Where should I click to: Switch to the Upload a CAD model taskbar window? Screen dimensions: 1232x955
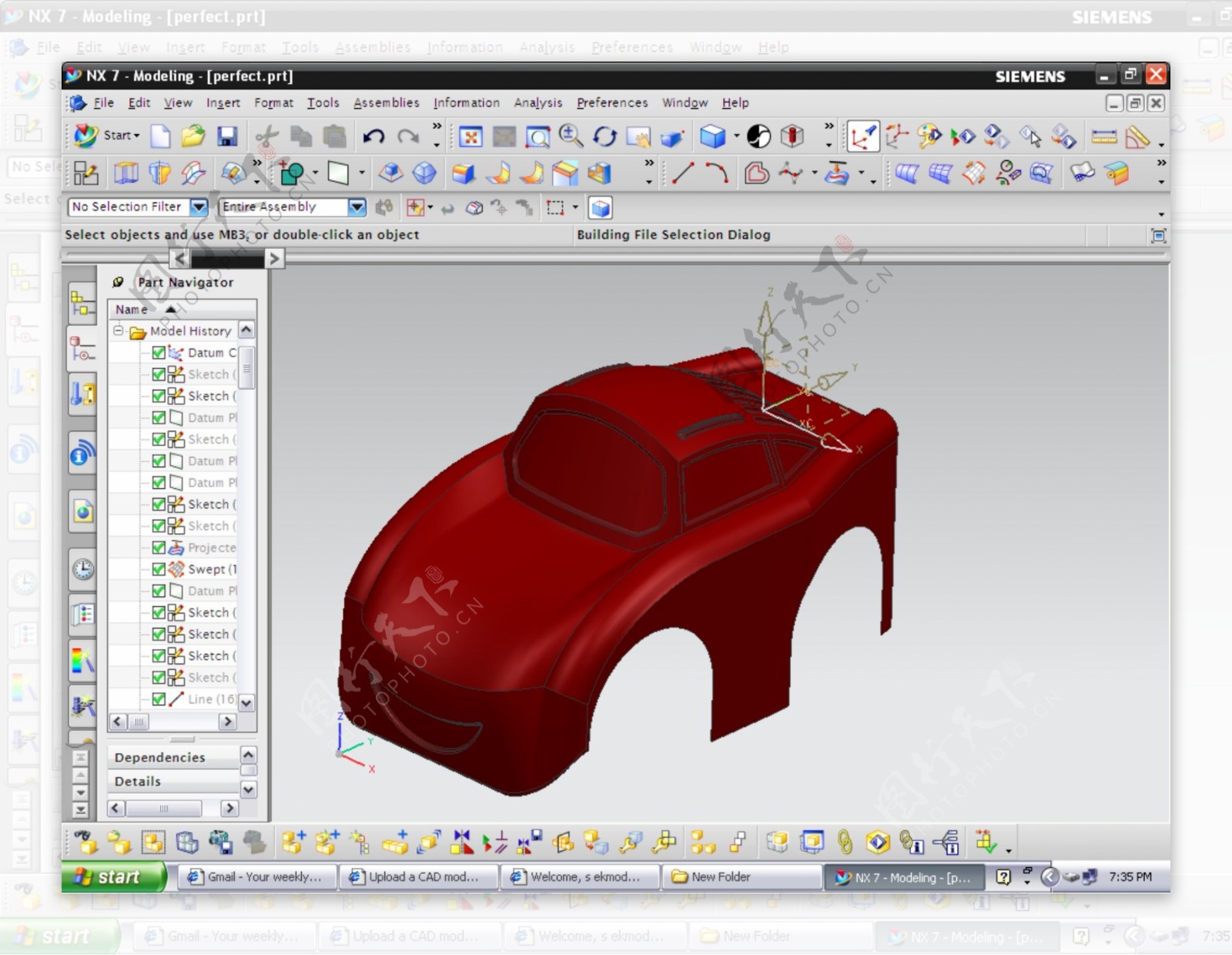pos(419,876)
